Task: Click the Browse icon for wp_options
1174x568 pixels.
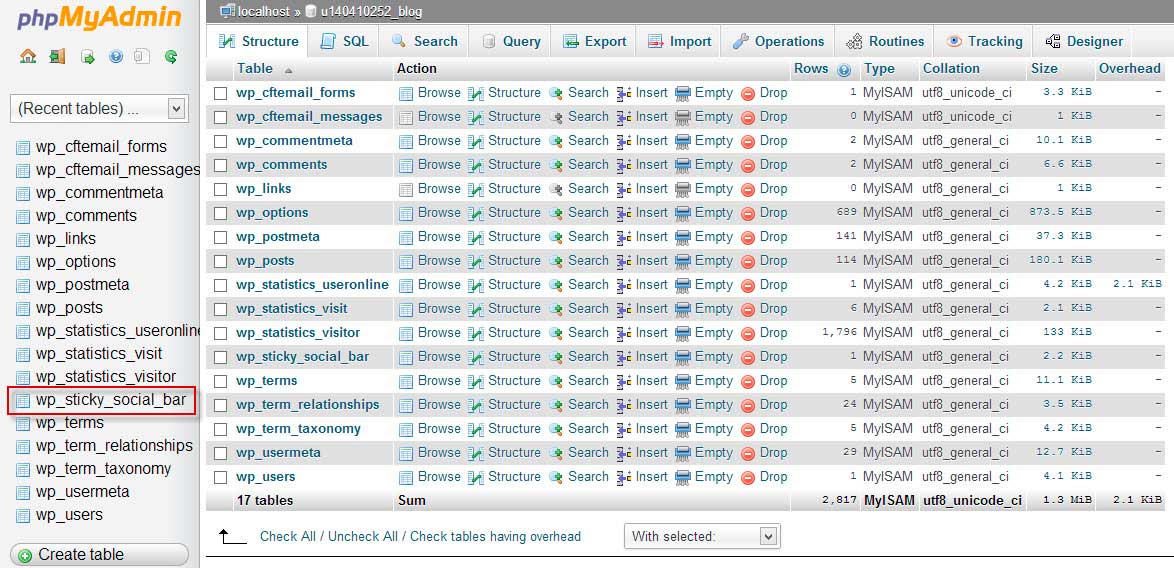Action: (x=406, y=213)
